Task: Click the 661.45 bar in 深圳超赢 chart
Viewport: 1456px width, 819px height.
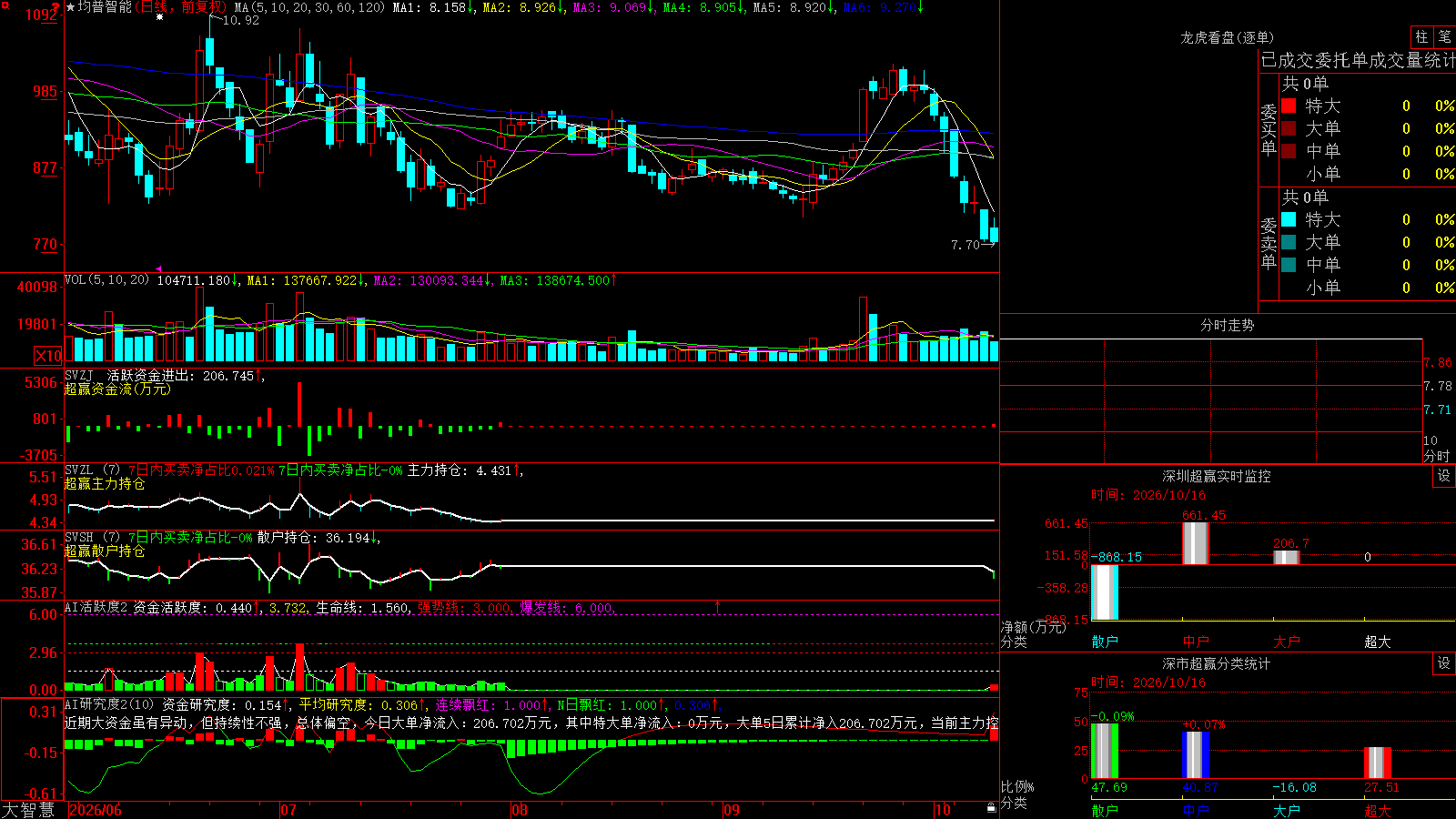Action: point(1196,543)
